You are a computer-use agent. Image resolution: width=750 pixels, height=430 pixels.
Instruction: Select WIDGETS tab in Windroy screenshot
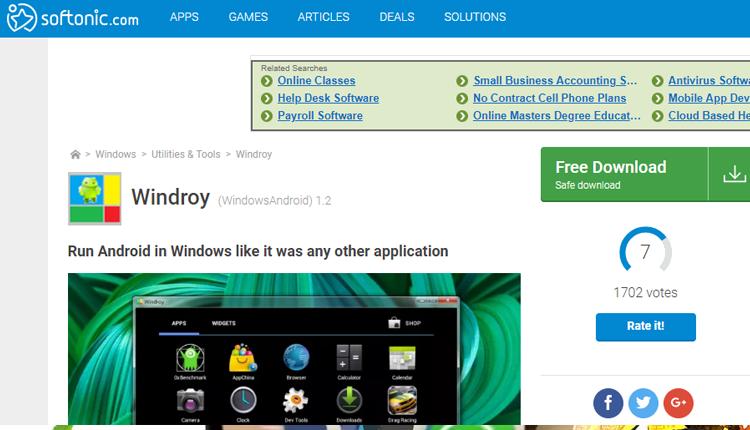[x=224, y=323]
